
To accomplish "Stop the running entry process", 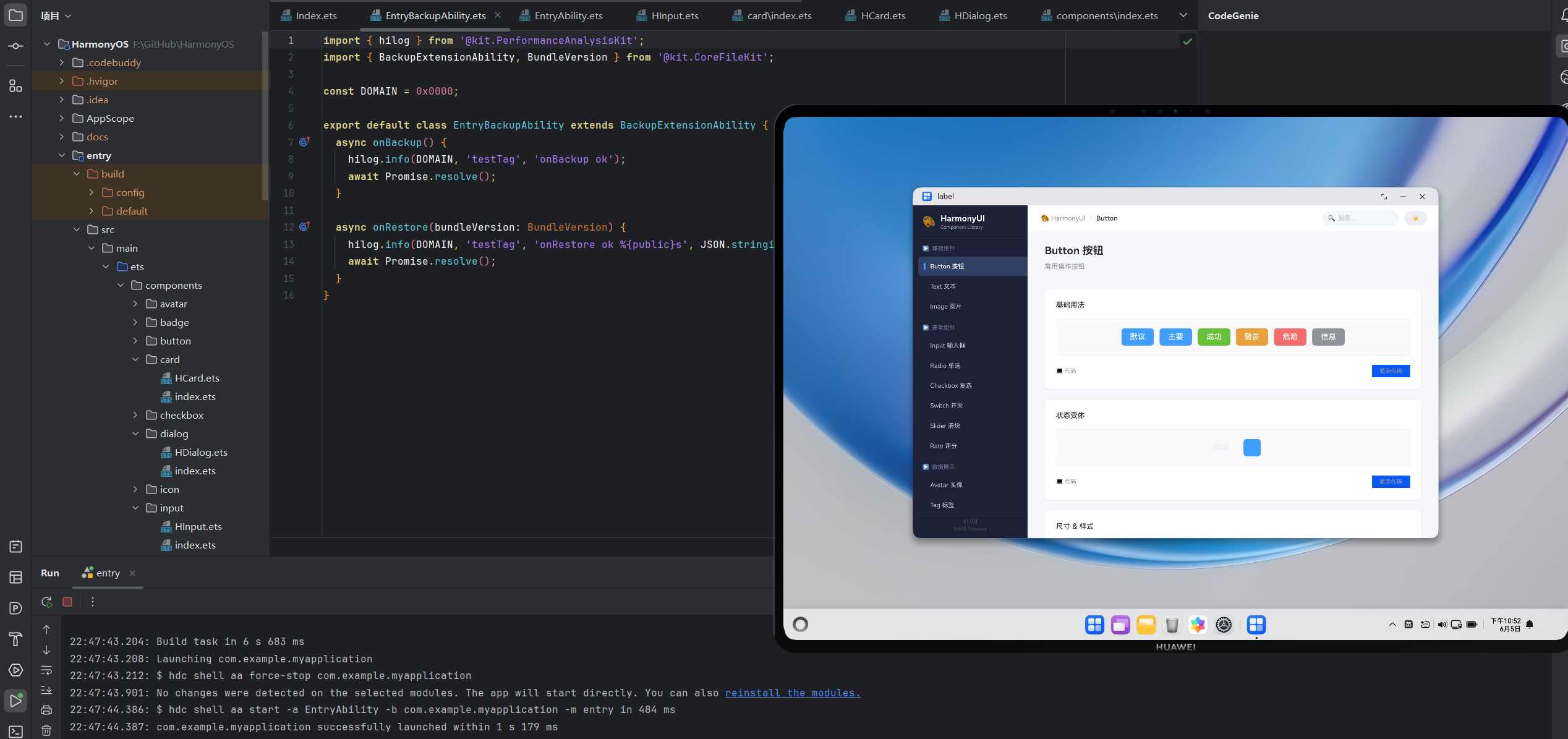I will click(67, 602).
